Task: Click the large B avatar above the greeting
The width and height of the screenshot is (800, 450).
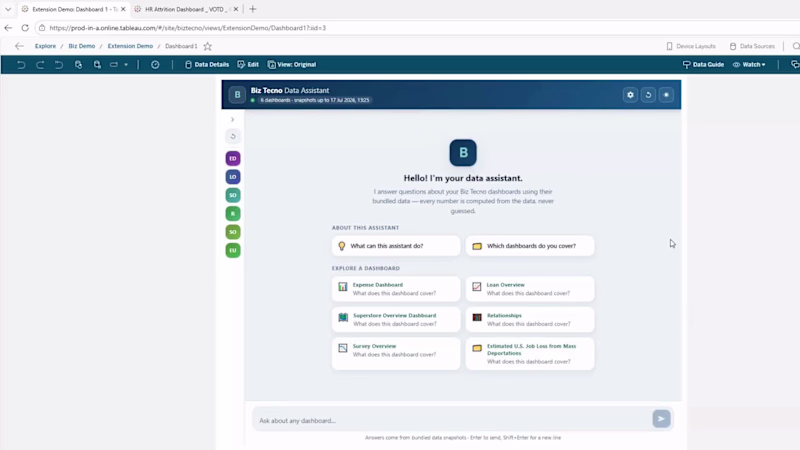Action: pyautogui.click(x=463, y=153)
